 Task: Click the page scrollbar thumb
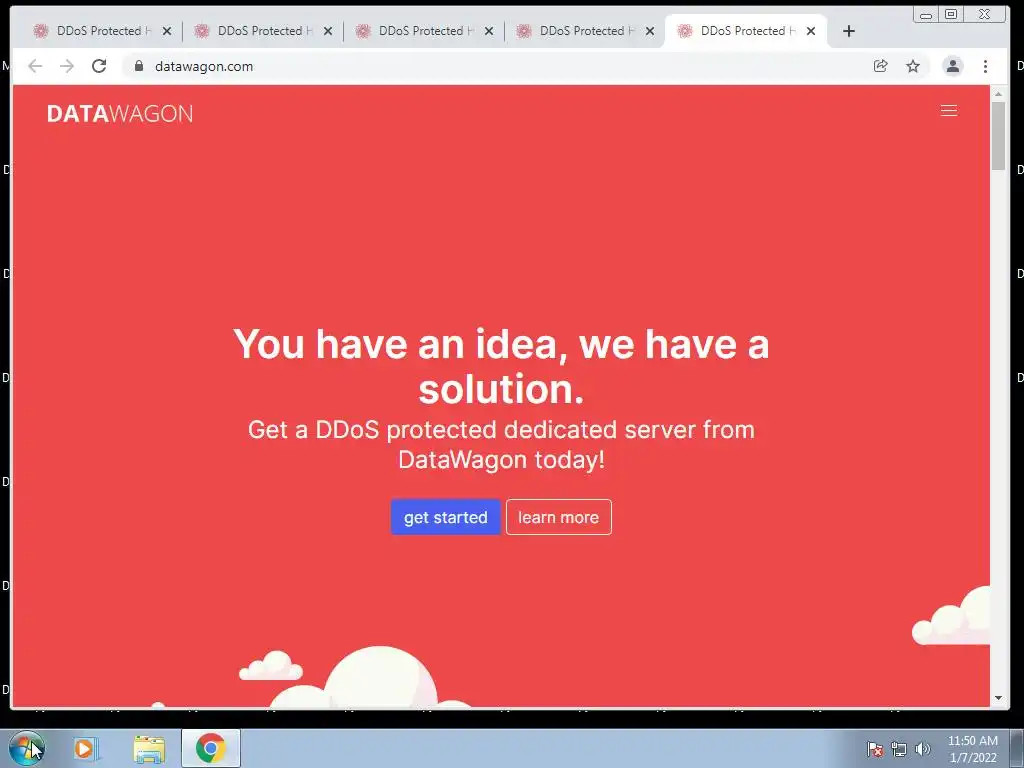click(998, 136)
